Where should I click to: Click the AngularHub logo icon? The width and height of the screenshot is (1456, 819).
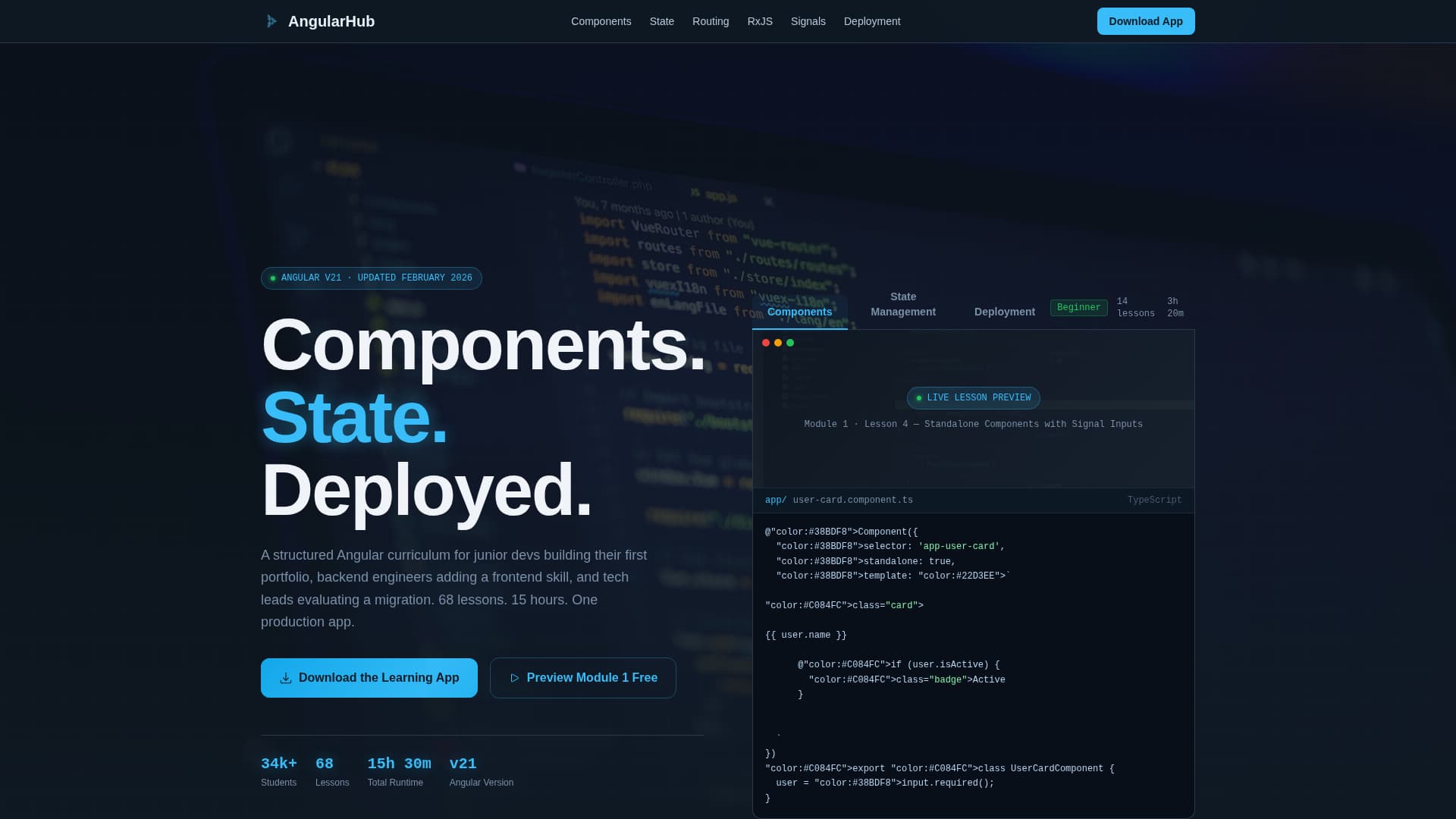pos(272,21)
